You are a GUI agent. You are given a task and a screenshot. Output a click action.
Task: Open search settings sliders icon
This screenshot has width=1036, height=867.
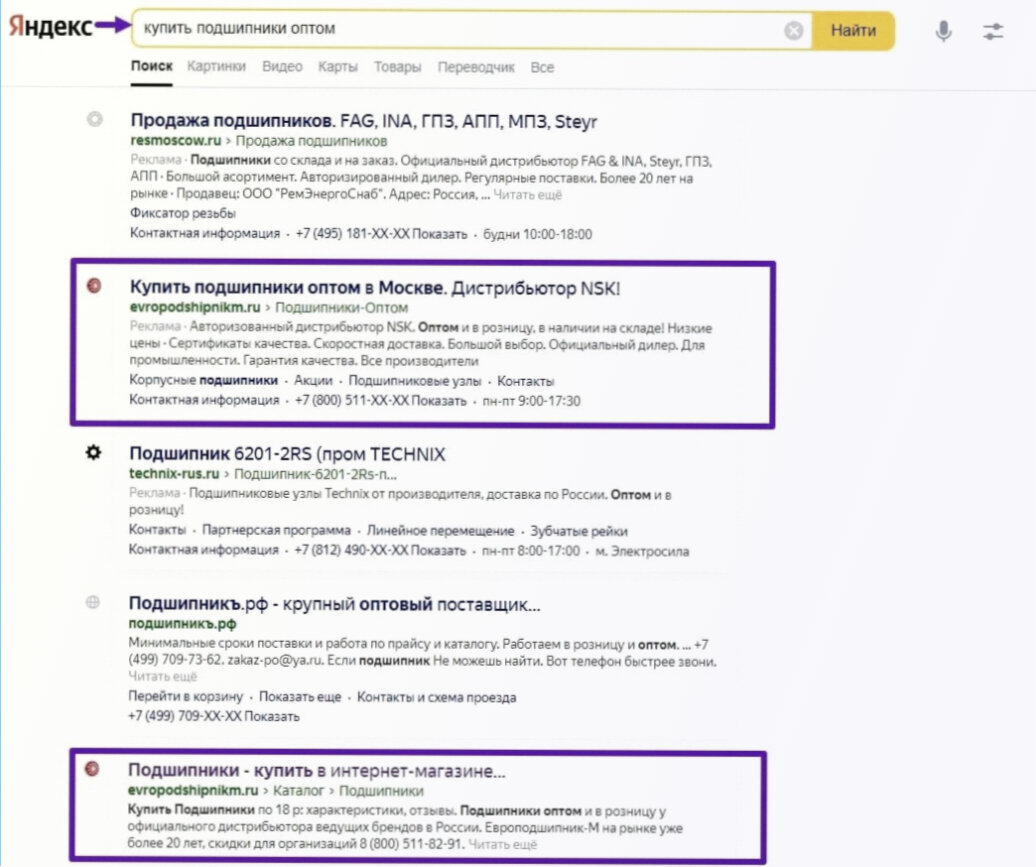coord(992,31)
